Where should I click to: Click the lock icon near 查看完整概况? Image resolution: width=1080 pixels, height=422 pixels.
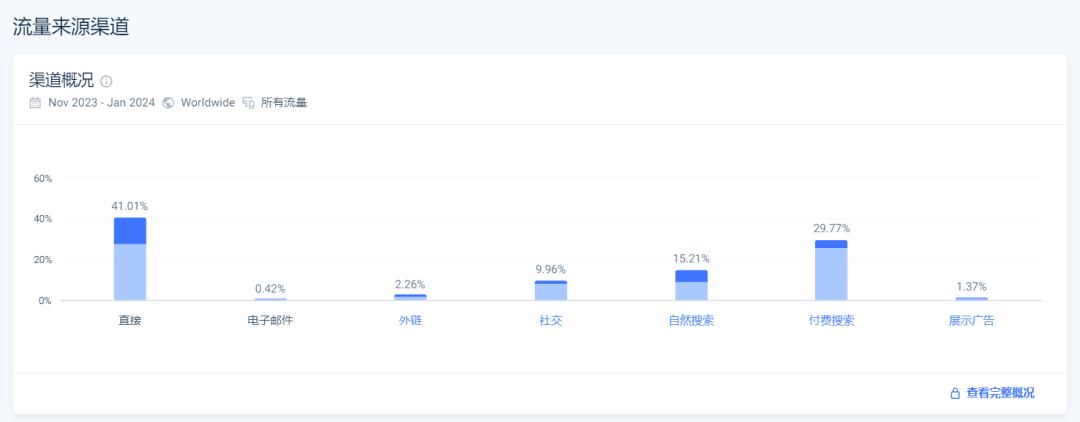(955, 394)
